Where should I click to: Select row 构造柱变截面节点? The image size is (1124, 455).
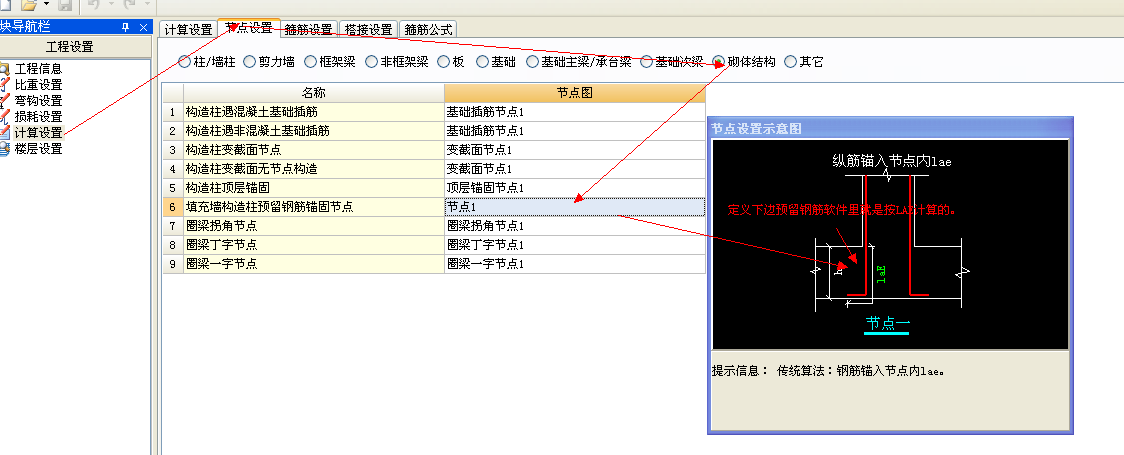[314, 150]
